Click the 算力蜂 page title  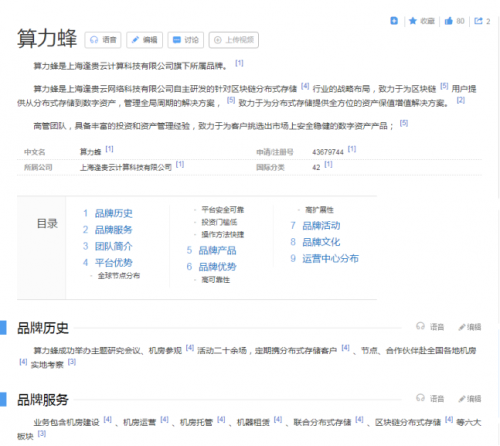[x=47, y=38]
